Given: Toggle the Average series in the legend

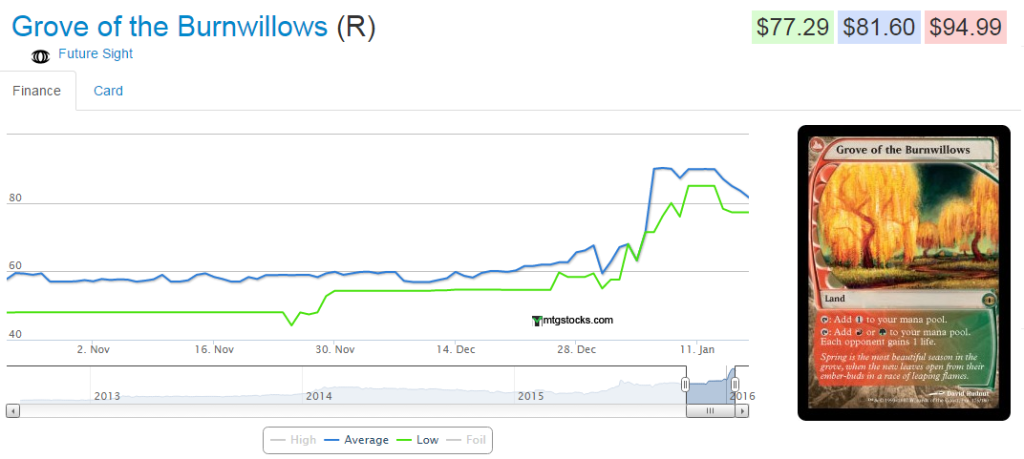Looking at the screenshot, I should 355,440.
